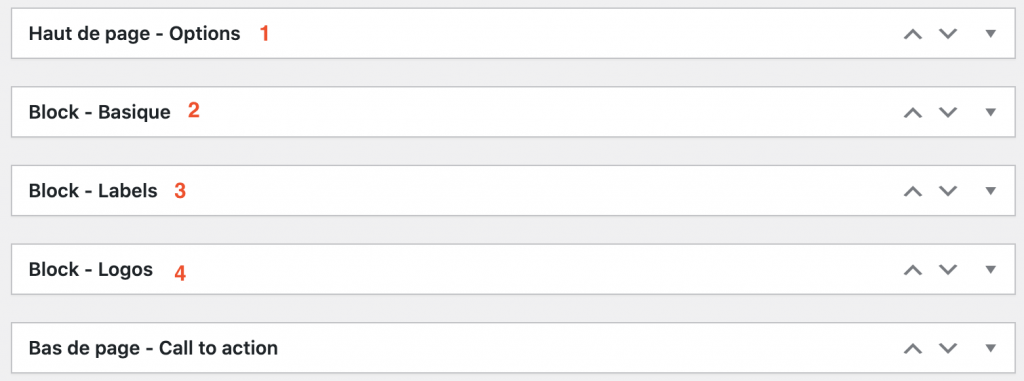Click the Block - Basique heading

99,112
